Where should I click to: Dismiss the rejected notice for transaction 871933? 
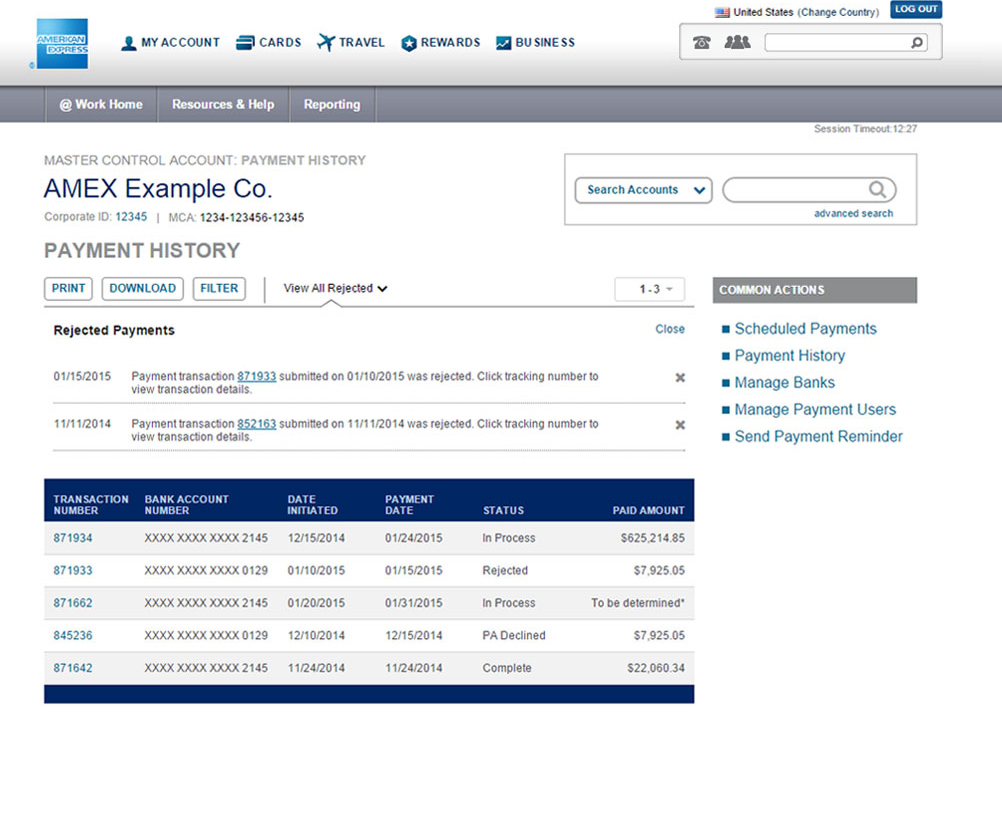click(680, 378)
